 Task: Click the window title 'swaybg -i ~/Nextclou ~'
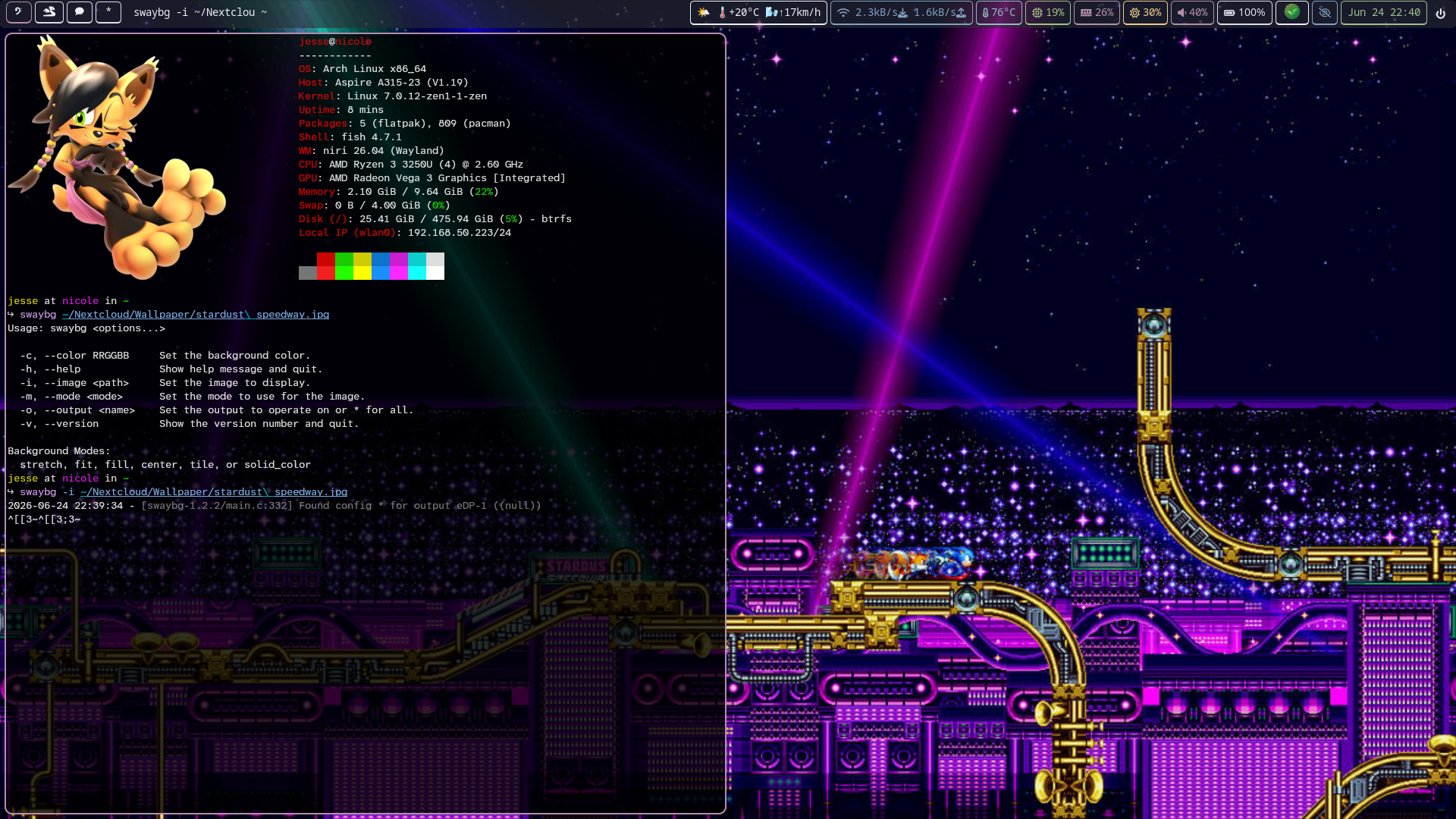coord(200,12)
